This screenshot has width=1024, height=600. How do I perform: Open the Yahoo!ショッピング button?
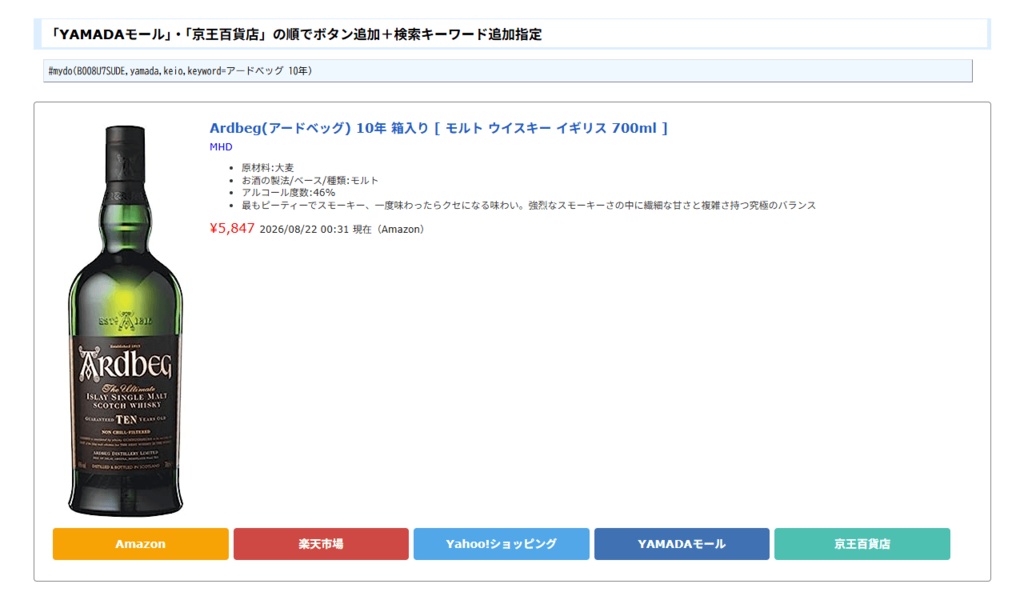point(501,544)
